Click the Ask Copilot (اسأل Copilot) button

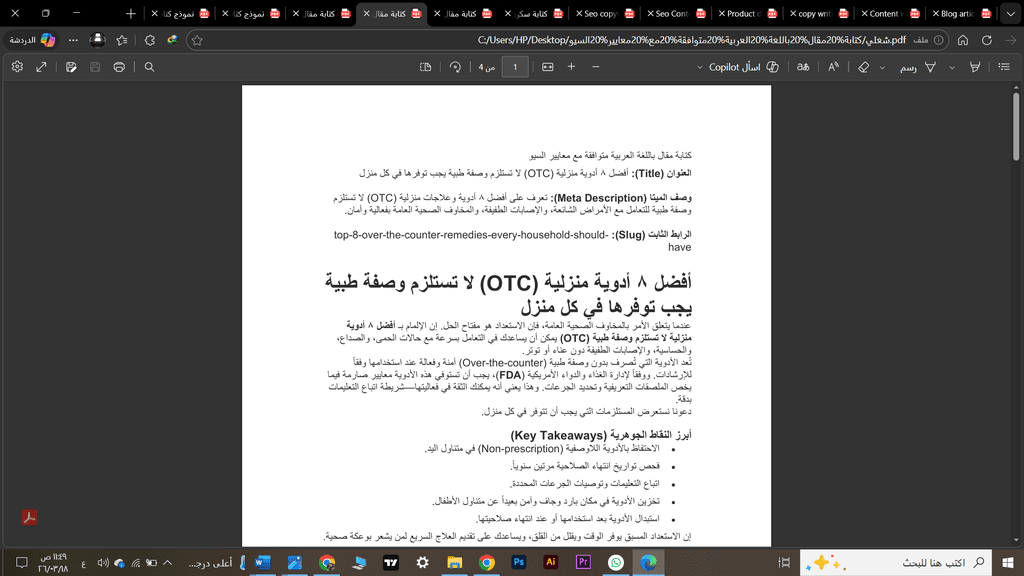[x=744, y=67]
